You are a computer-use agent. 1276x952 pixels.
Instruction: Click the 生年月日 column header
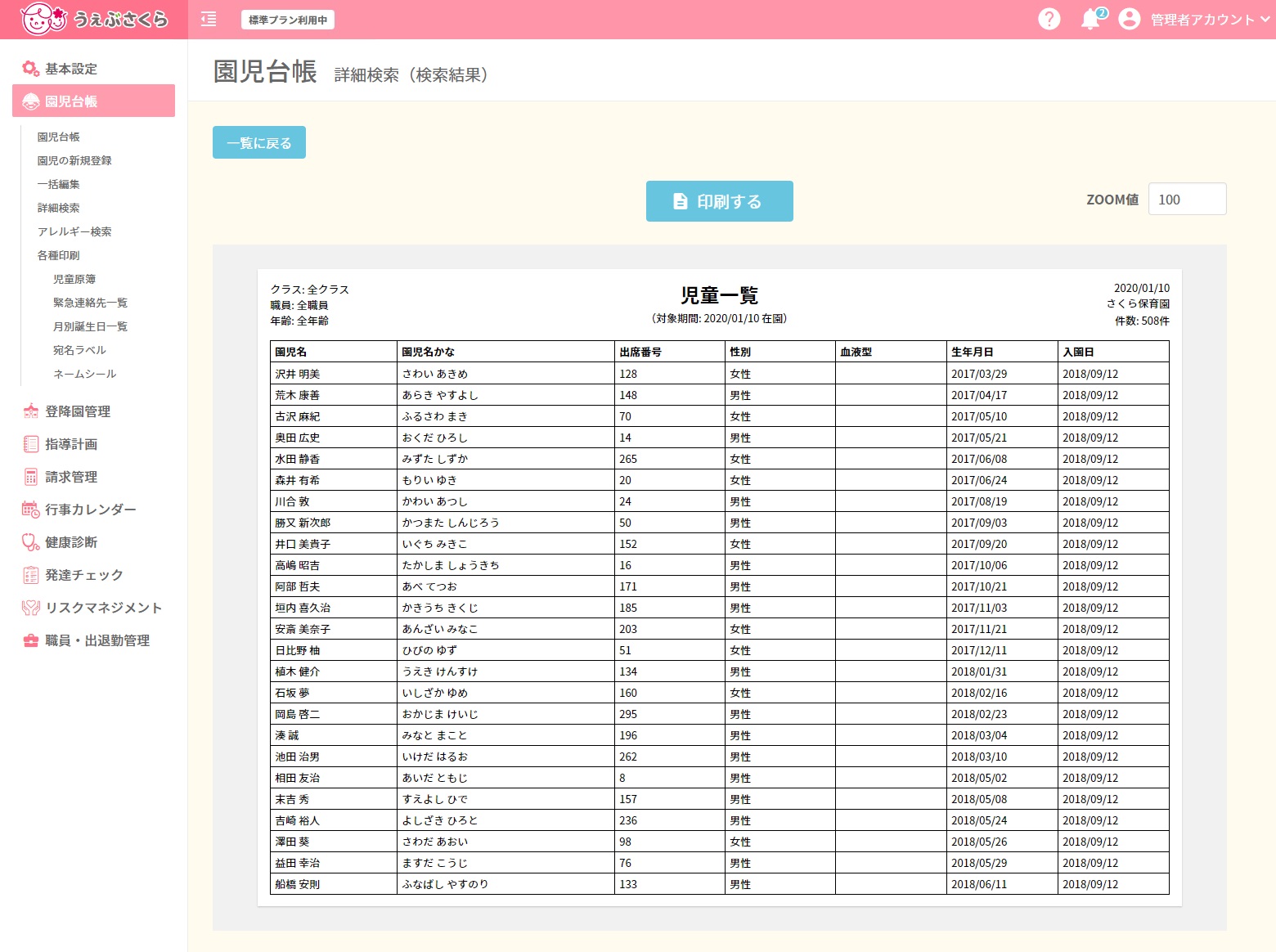click(1002, 352)
